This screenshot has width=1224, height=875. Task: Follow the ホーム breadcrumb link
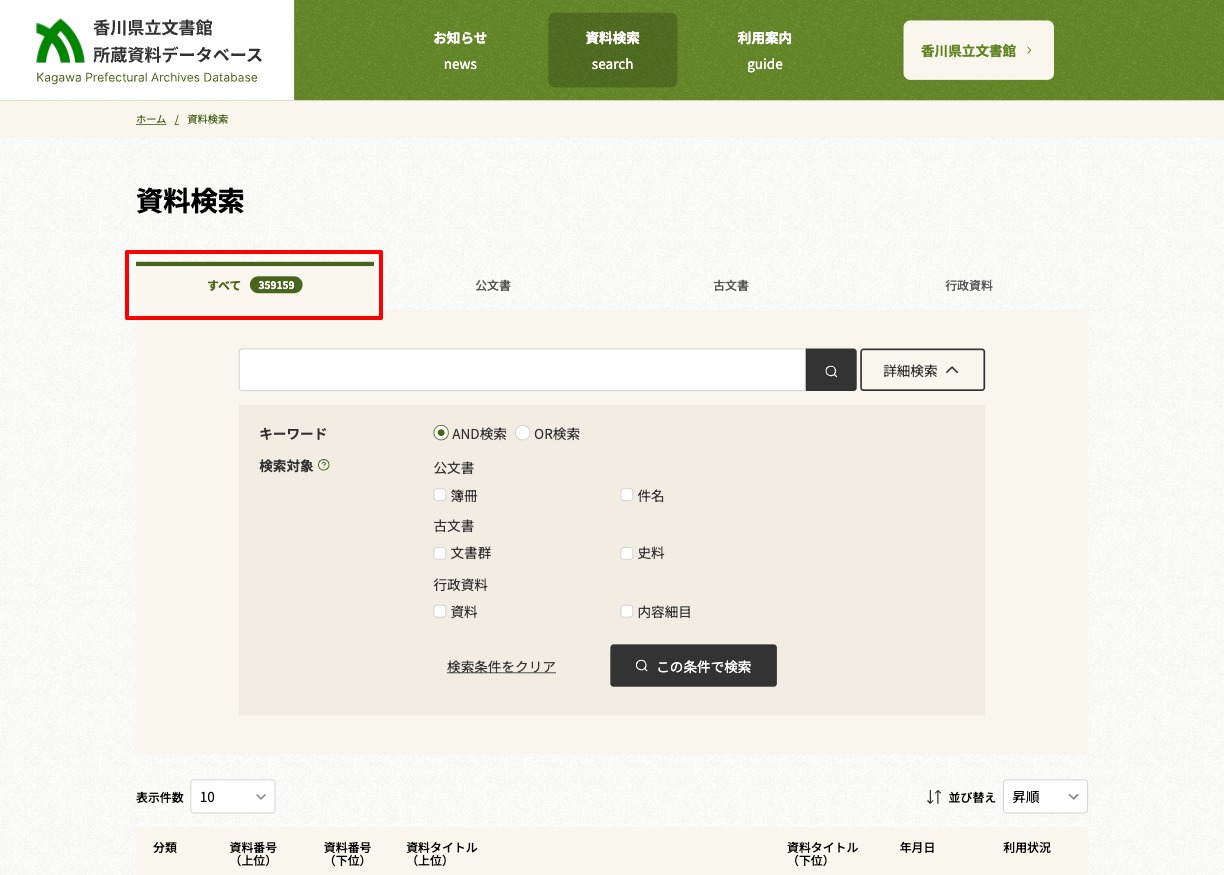pyautogui.click(x=151, y=118)
